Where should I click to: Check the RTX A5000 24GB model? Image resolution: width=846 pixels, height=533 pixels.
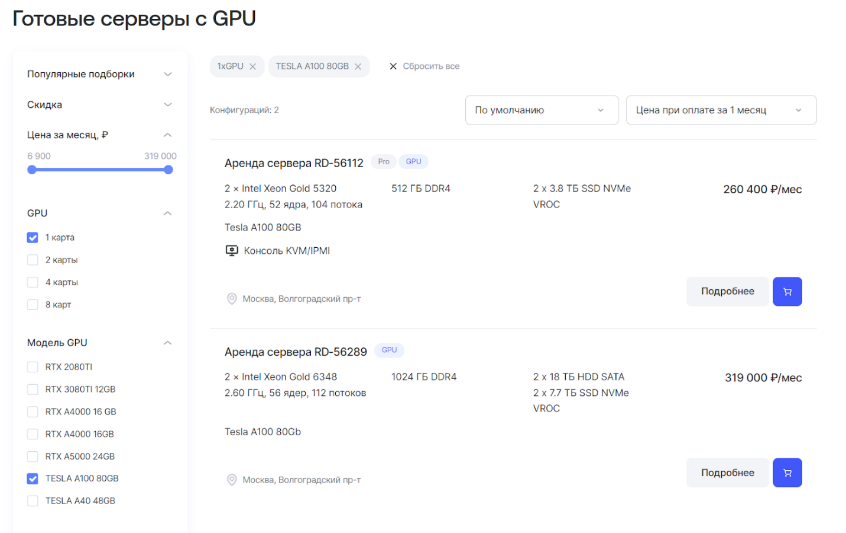(33, 456)
